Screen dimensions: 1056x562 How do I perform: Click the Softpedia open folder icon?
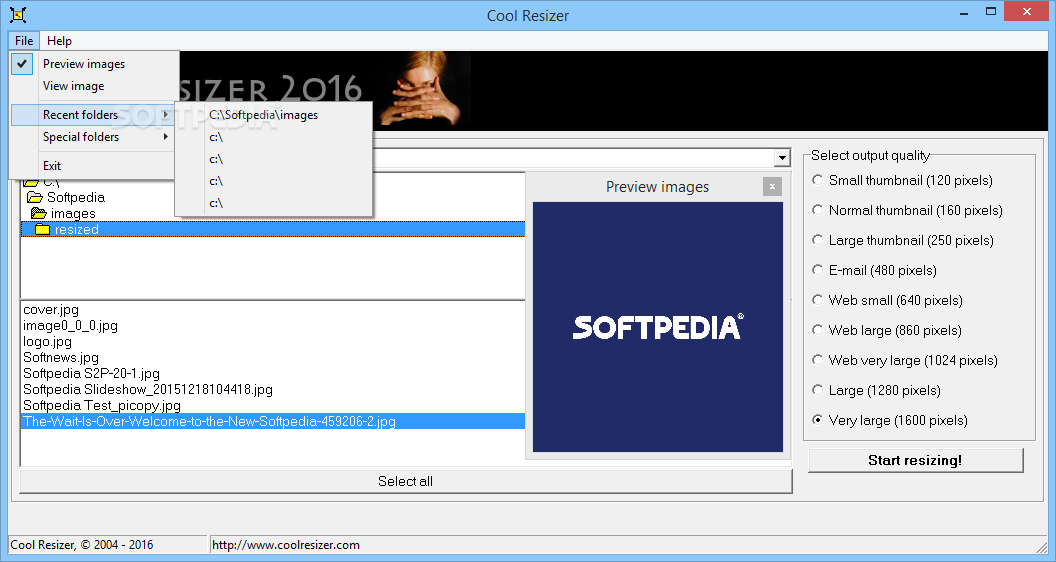(35, 197)
